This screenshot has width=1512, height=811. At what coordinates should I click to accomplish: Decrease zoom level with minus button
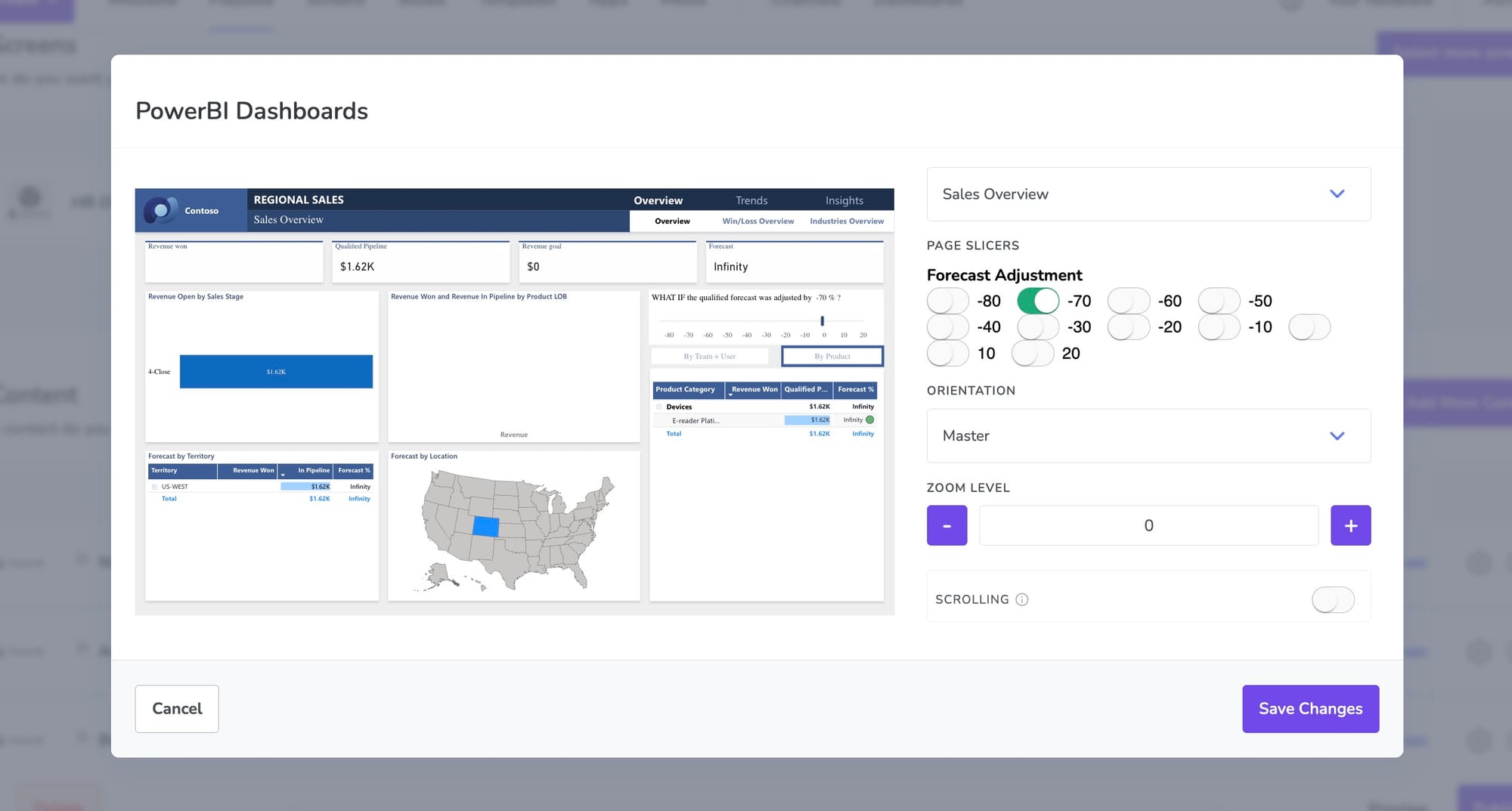(947, 525)
